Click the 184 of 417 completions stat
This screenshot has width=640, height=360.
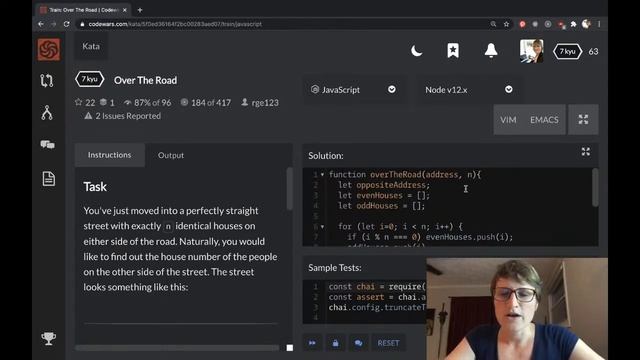click(x=206, y=102)
